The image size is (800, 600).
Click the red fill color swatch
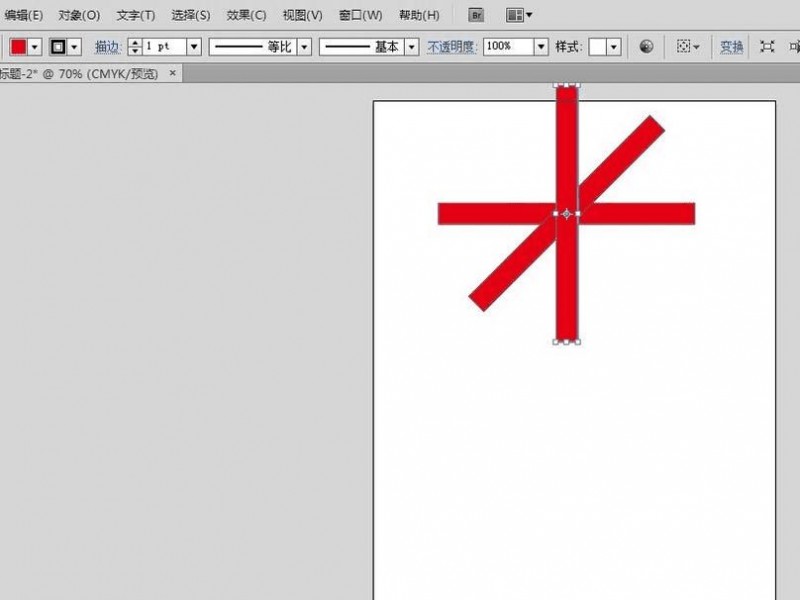click(19, 47)
